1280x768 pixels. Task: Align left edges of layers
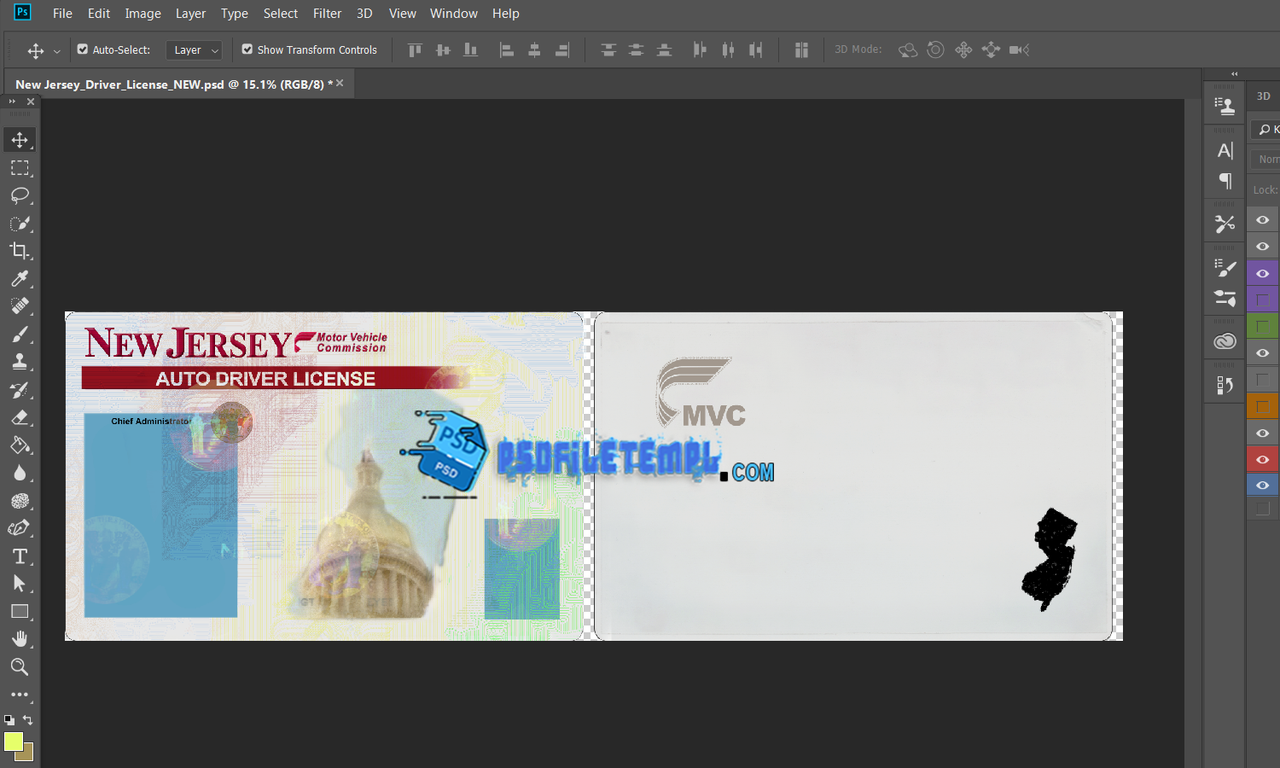tap(507, 49)
